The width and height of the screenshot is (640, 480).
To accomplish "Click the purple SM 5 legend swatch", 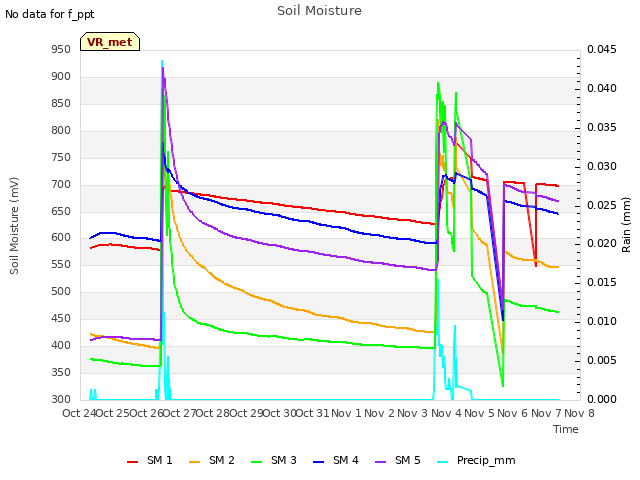I will click(x=381, y=462).
